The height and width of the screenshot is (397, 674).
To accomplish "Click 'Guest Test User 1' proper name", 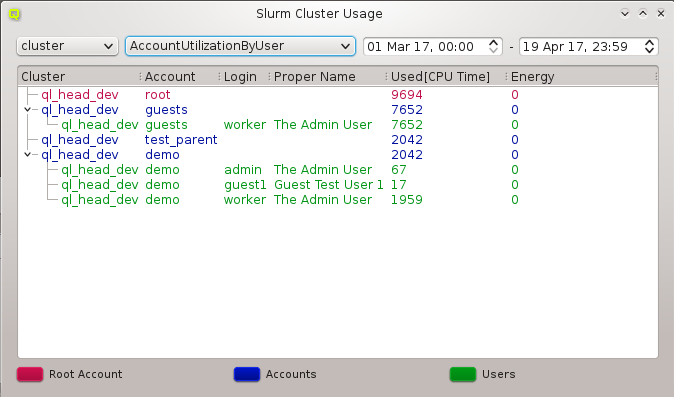I will tap(328, 185).
